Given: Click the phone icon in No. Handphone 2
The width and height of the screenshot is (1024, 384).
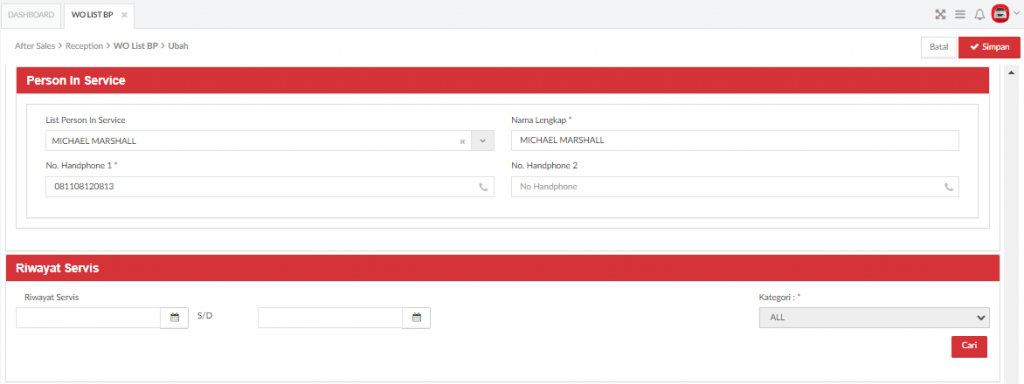Looking at the screenshot, I should [949, 187].
